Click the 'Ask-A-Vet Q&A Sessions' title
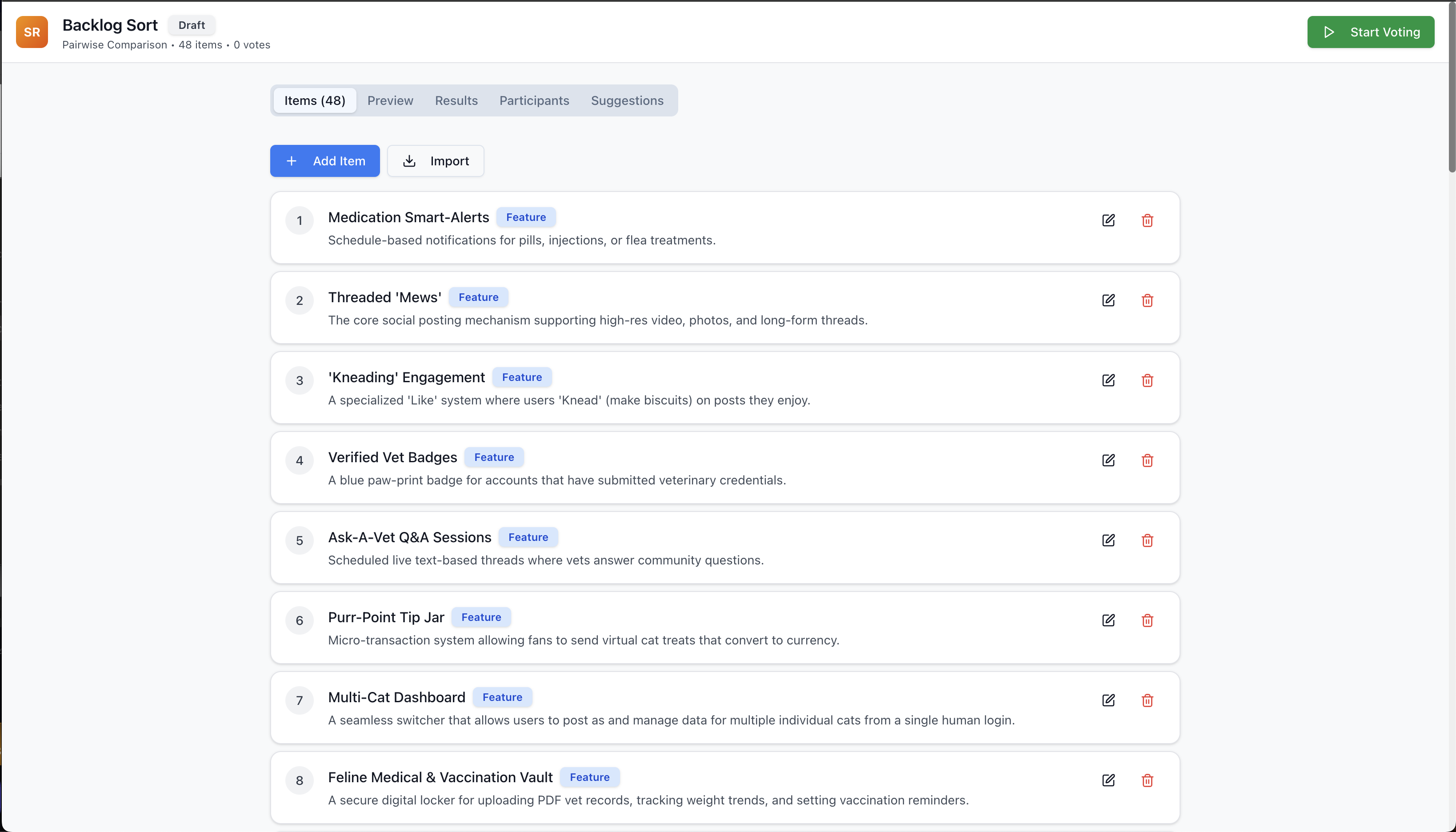 point(410,537)
